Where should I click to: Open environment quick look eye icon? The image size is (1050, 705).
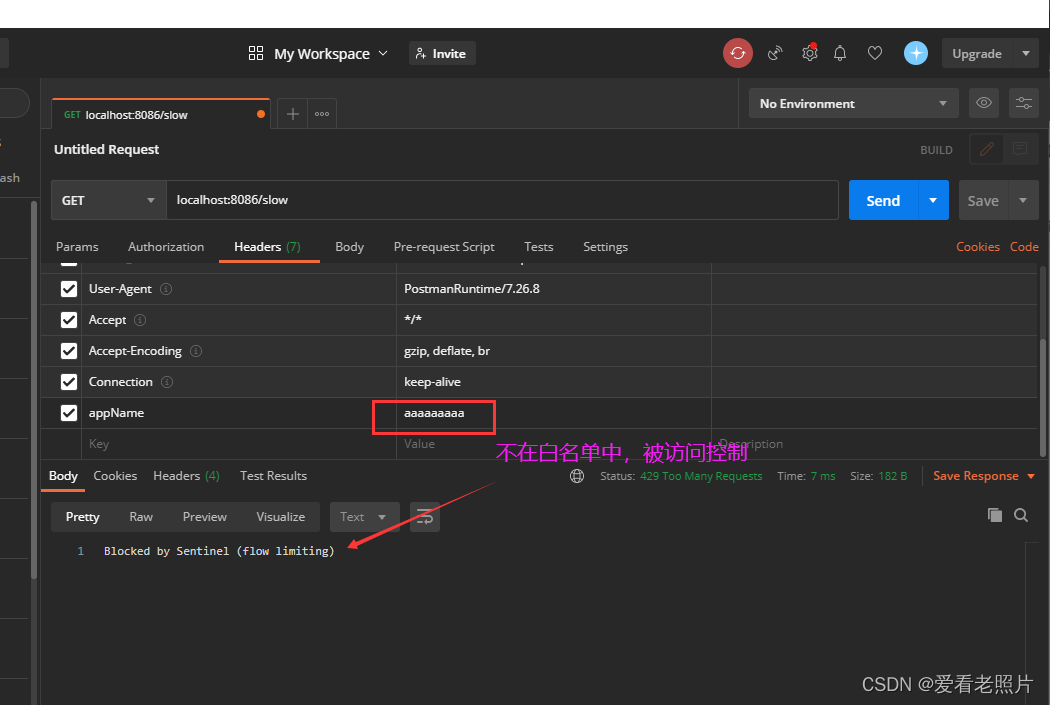(x=984, y=103)
